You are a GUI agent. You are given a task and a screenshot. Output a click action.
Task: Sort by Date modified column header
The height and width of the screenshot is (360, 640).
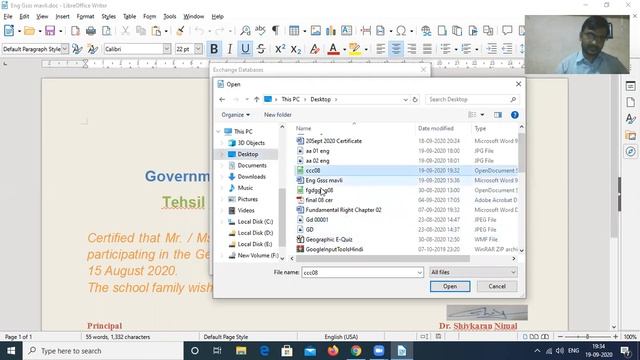pyautogui.click(x=436, y=128)
